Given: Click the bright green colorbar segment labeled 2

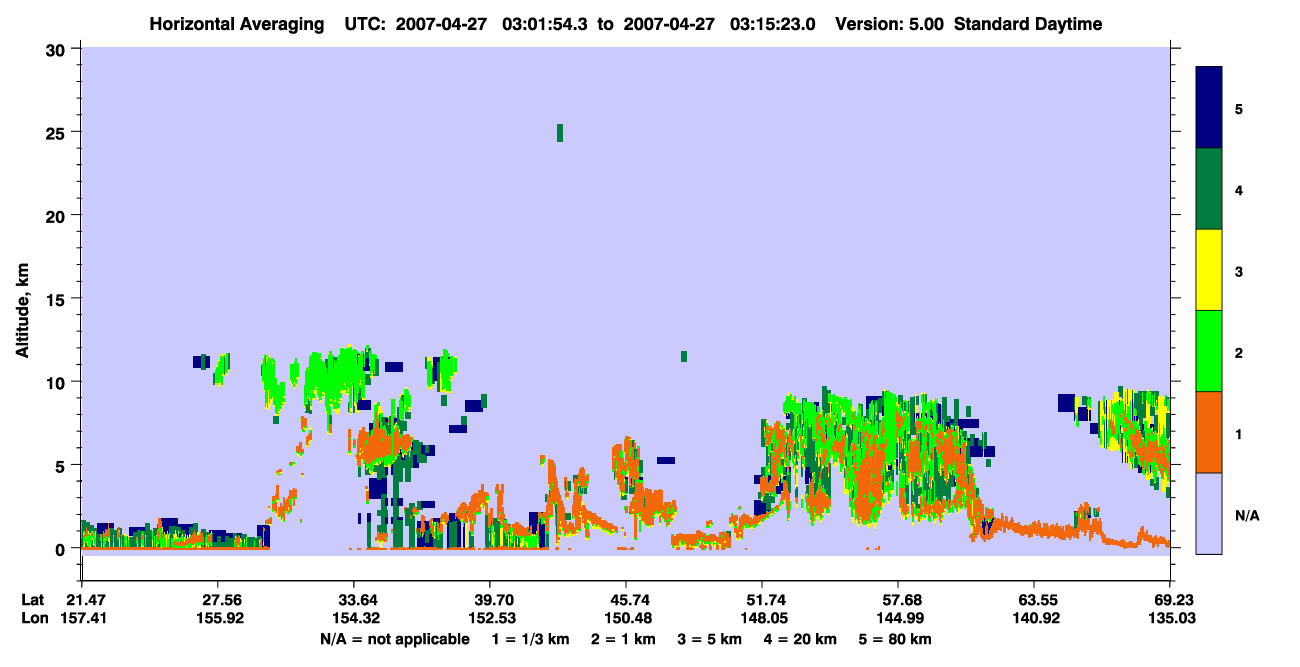Looking at the screenshot, I should tap(1209, 351).
